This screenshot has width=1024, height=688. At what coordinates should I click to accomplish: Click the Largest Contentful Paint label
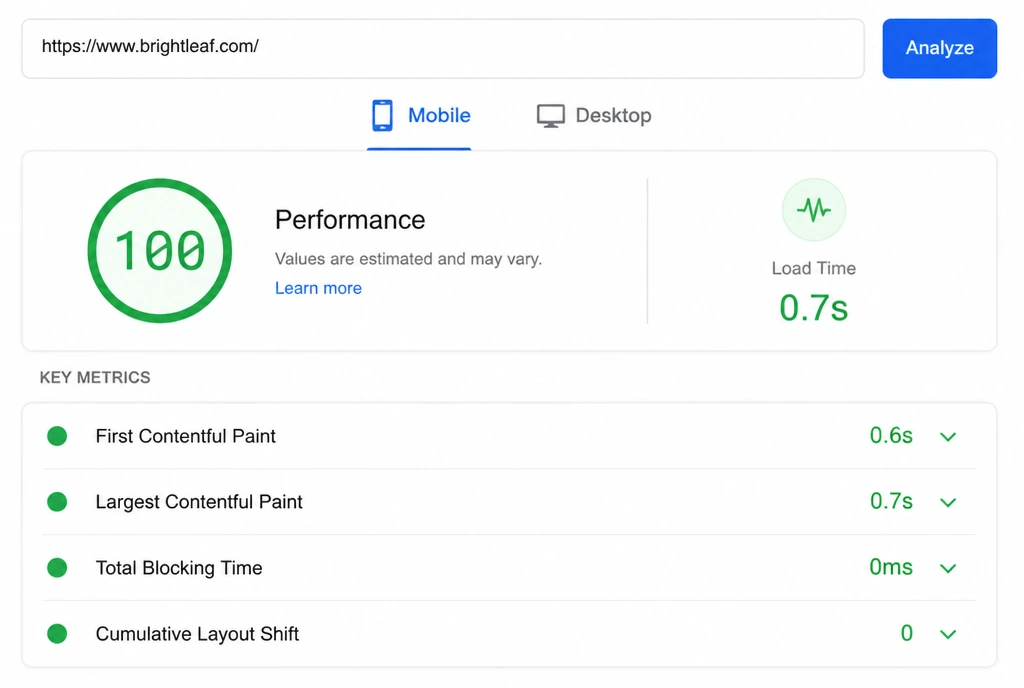(x=199, y=502)
